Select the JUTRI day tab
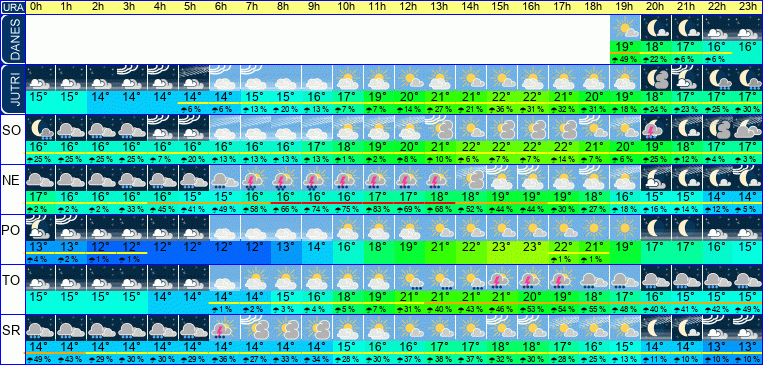Viewport: 763px width, 365px height. point(12,89)
